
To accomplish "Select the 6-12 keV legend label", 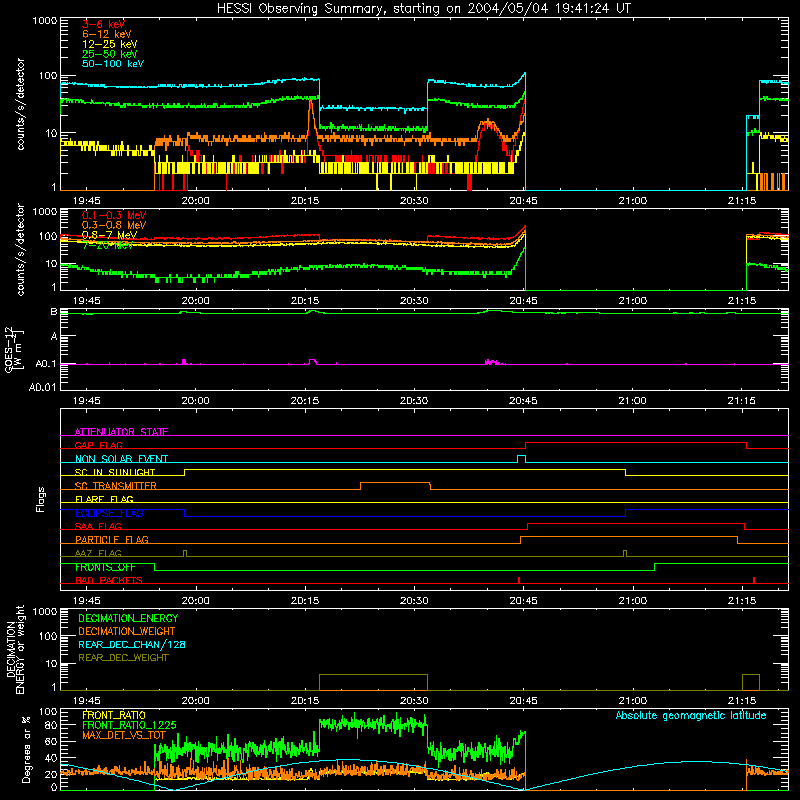I will coord(107,34).
